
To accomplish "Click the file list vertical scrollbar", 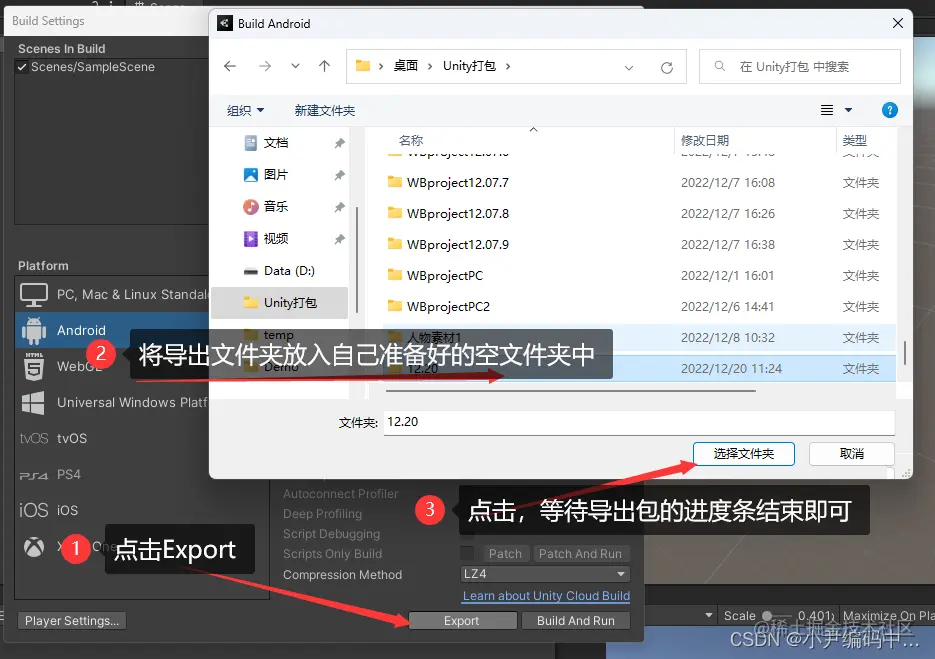I will [x=905, y=352].
